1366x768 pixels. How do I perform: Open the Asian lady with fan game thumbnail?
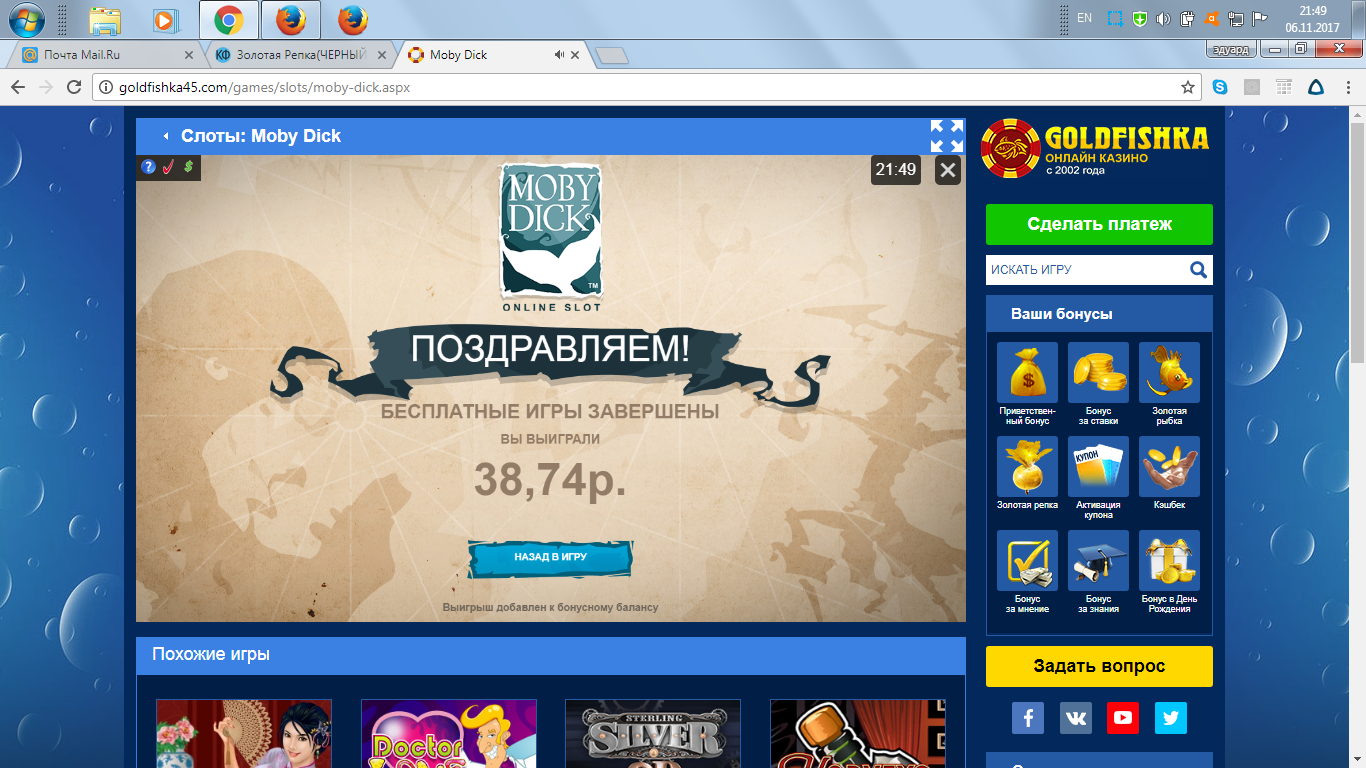tap(244, 733)
